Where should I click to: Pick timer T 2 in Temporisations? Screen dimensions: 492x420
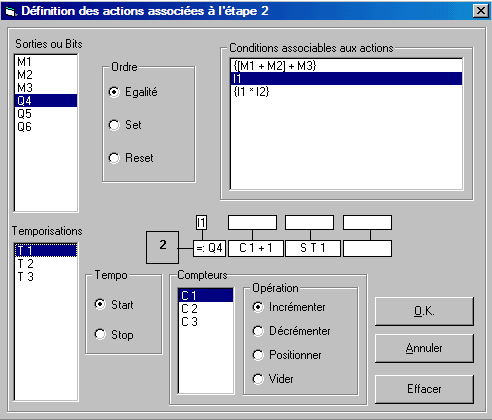point(46,264)
